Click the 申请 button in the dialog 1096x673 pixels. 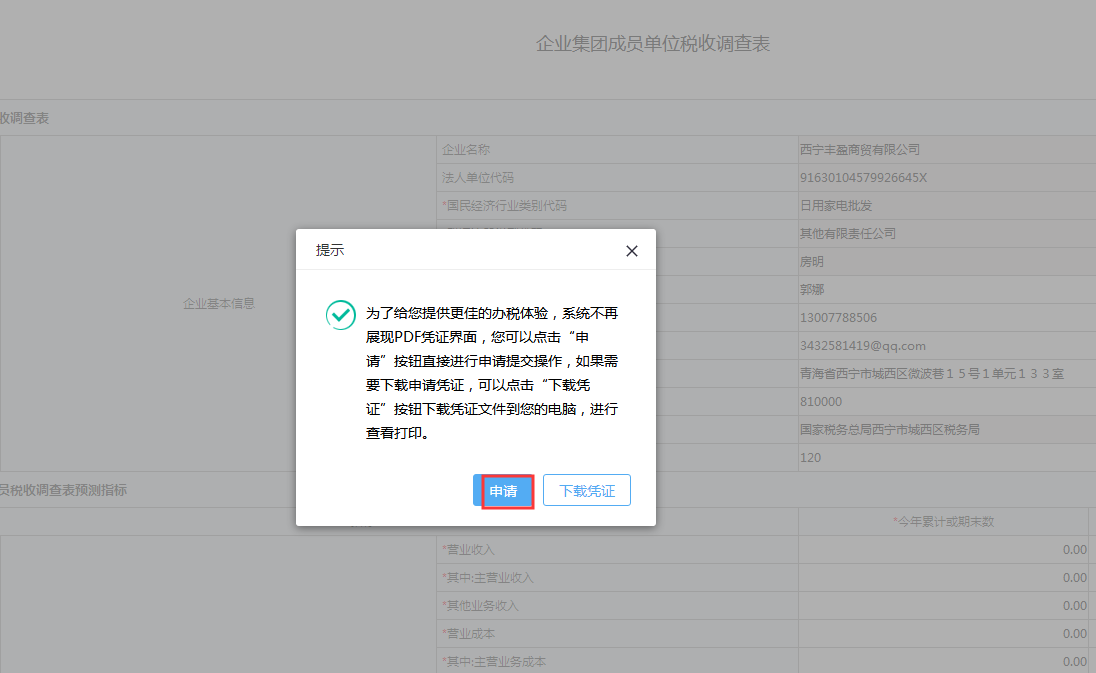tap(503, 491)
